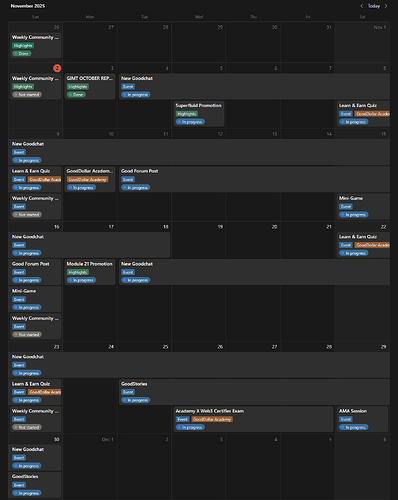Open Weekly Community event on November 16

pos(35,326)
